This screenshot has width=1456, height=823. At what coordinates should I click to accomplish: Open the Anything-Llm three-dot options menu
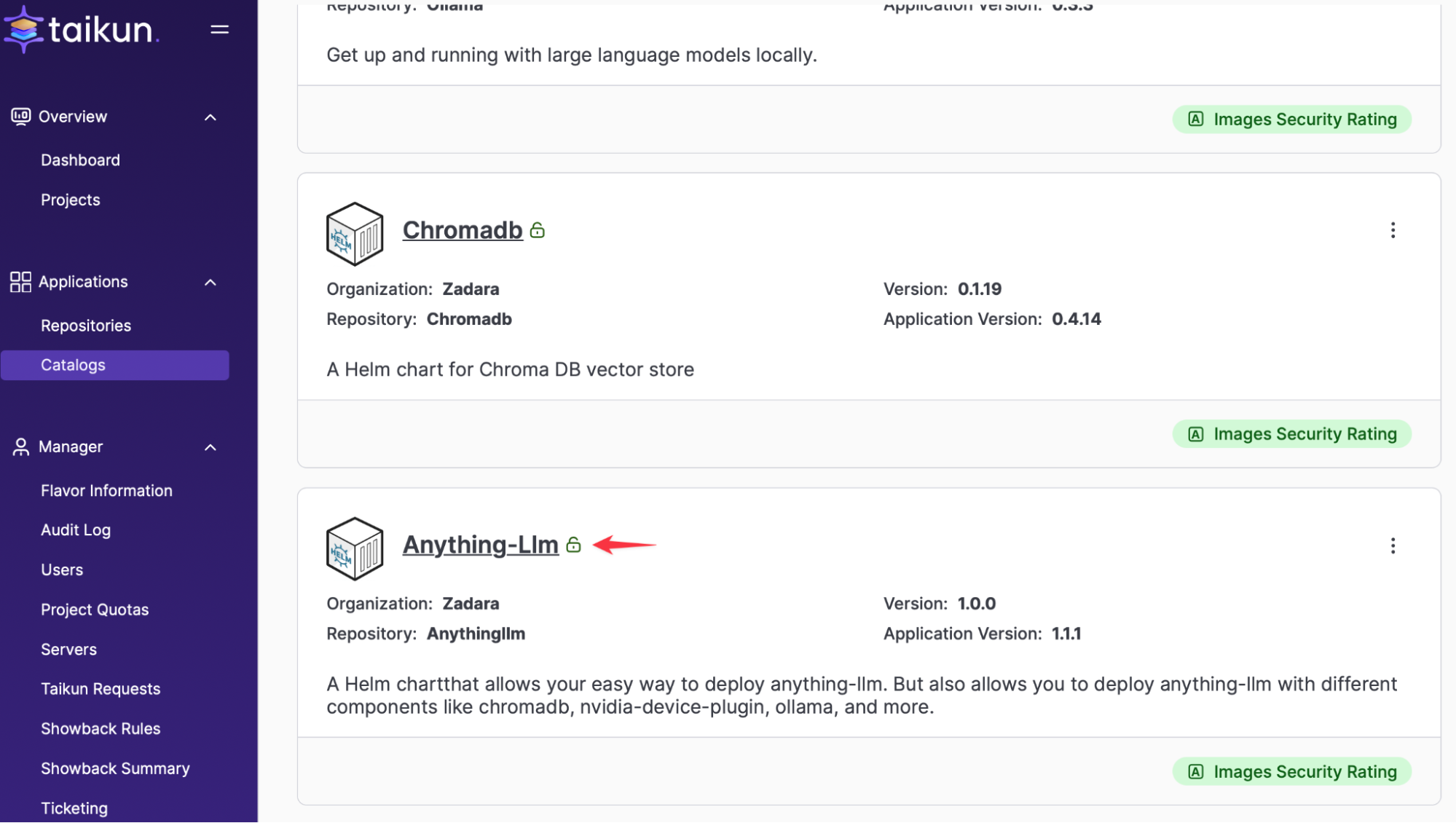[1393, 546]
